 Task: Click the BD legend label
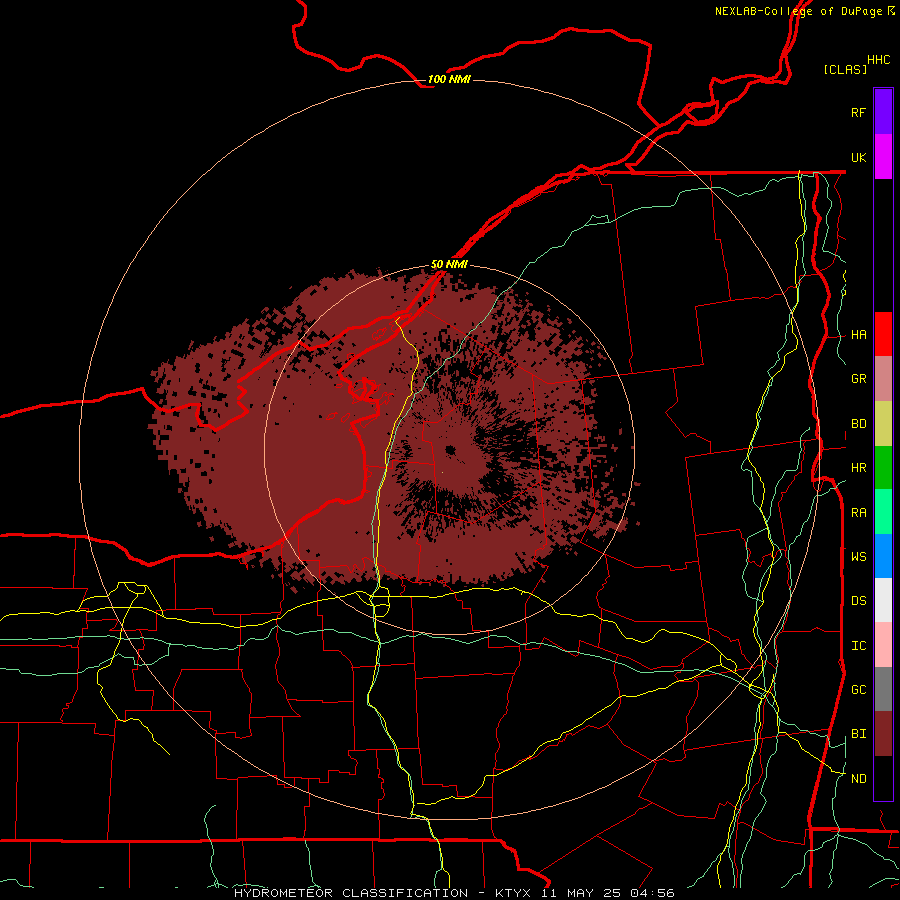858,424
